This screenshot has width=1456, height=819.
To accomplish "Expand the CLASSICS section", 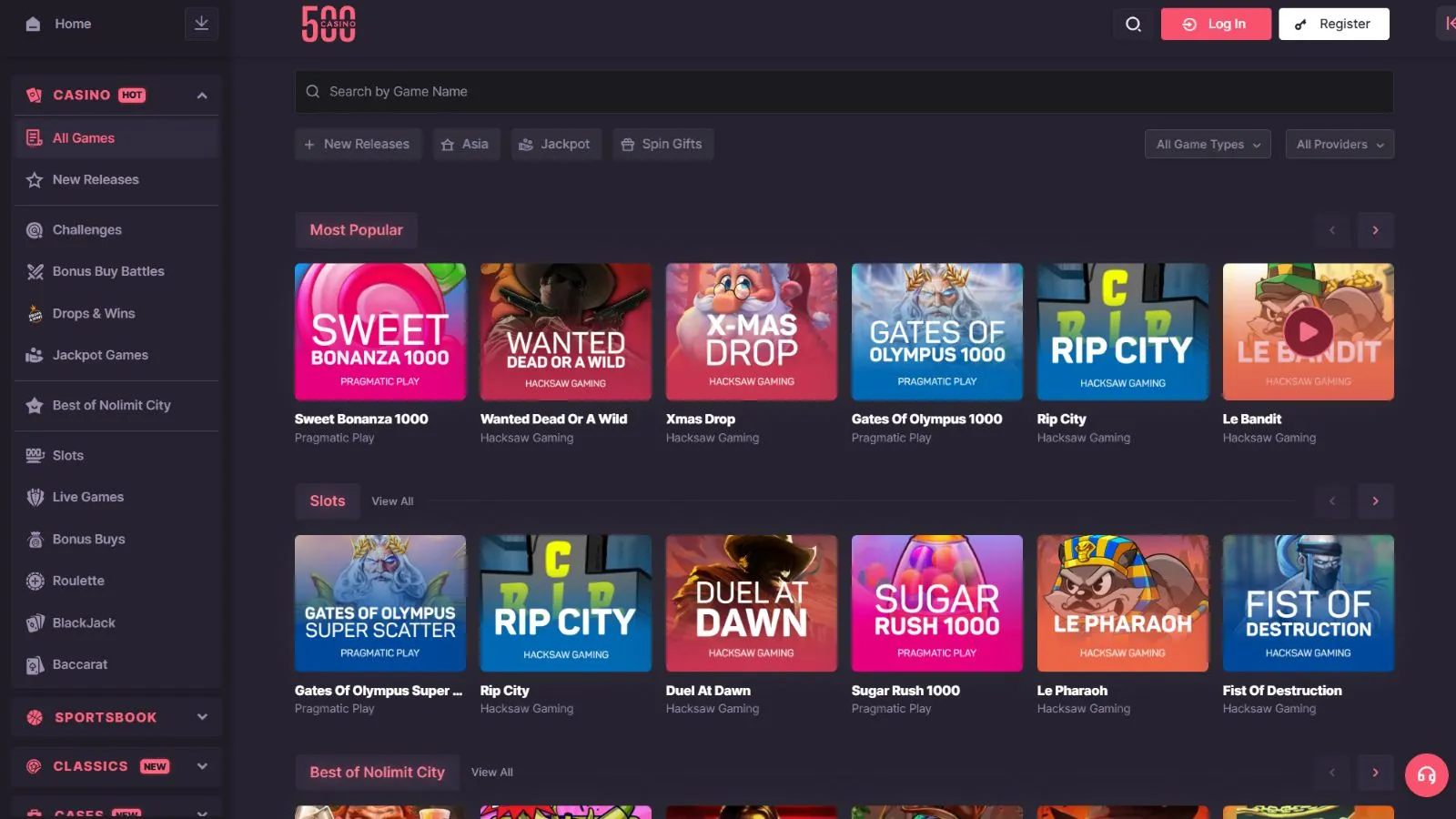I will pos(202,766).
